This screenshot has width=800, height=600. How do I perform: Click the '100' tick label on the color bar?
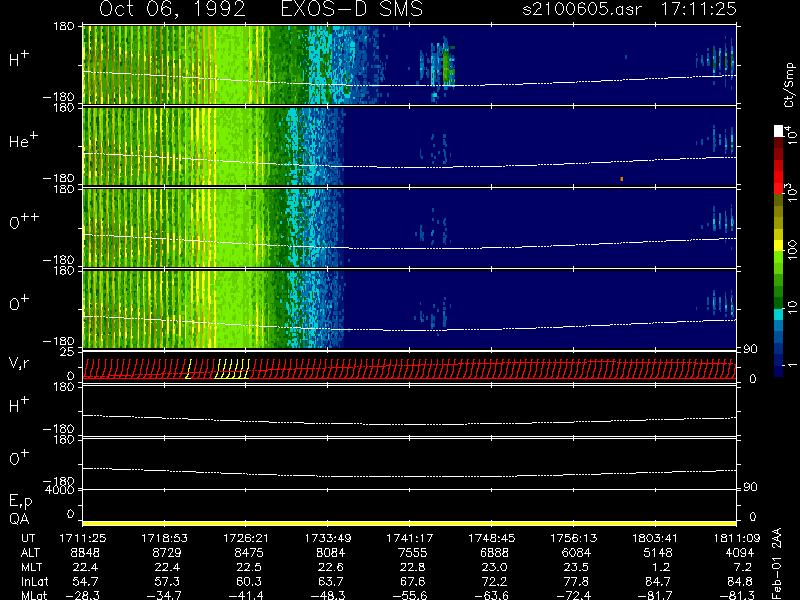tap(791, 249)
